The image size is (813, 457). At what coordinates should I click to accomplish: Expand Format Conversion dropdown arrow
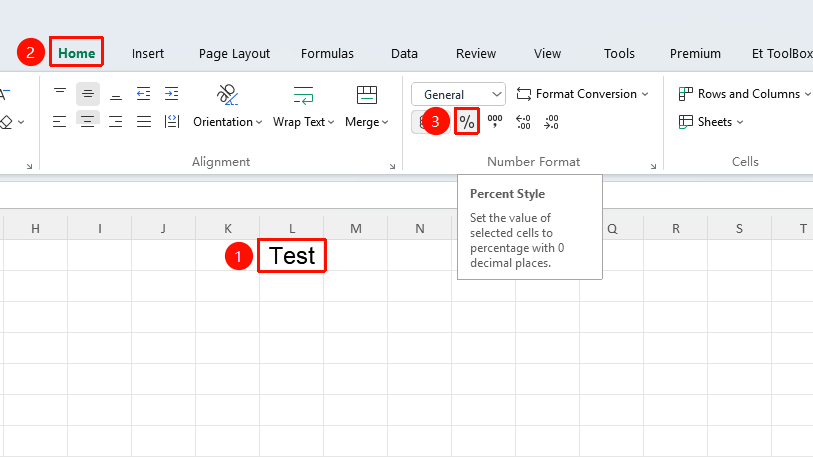(645, 94)
